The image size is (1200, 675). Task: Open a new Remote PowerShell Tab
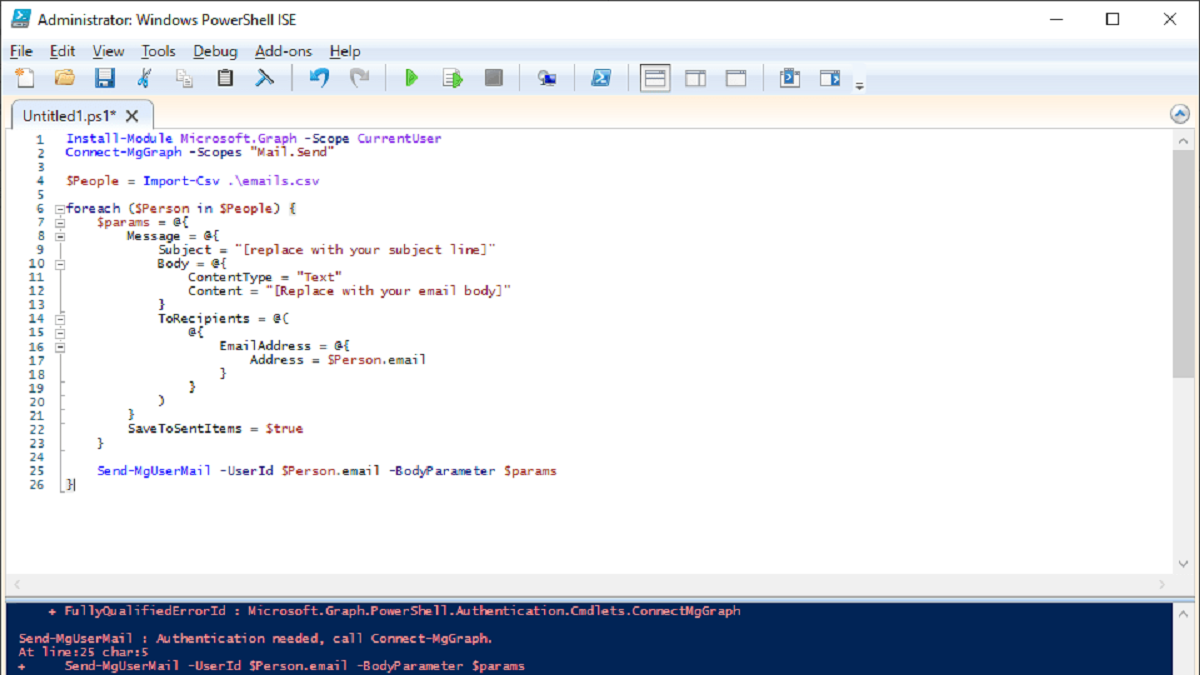click(546, 77)
